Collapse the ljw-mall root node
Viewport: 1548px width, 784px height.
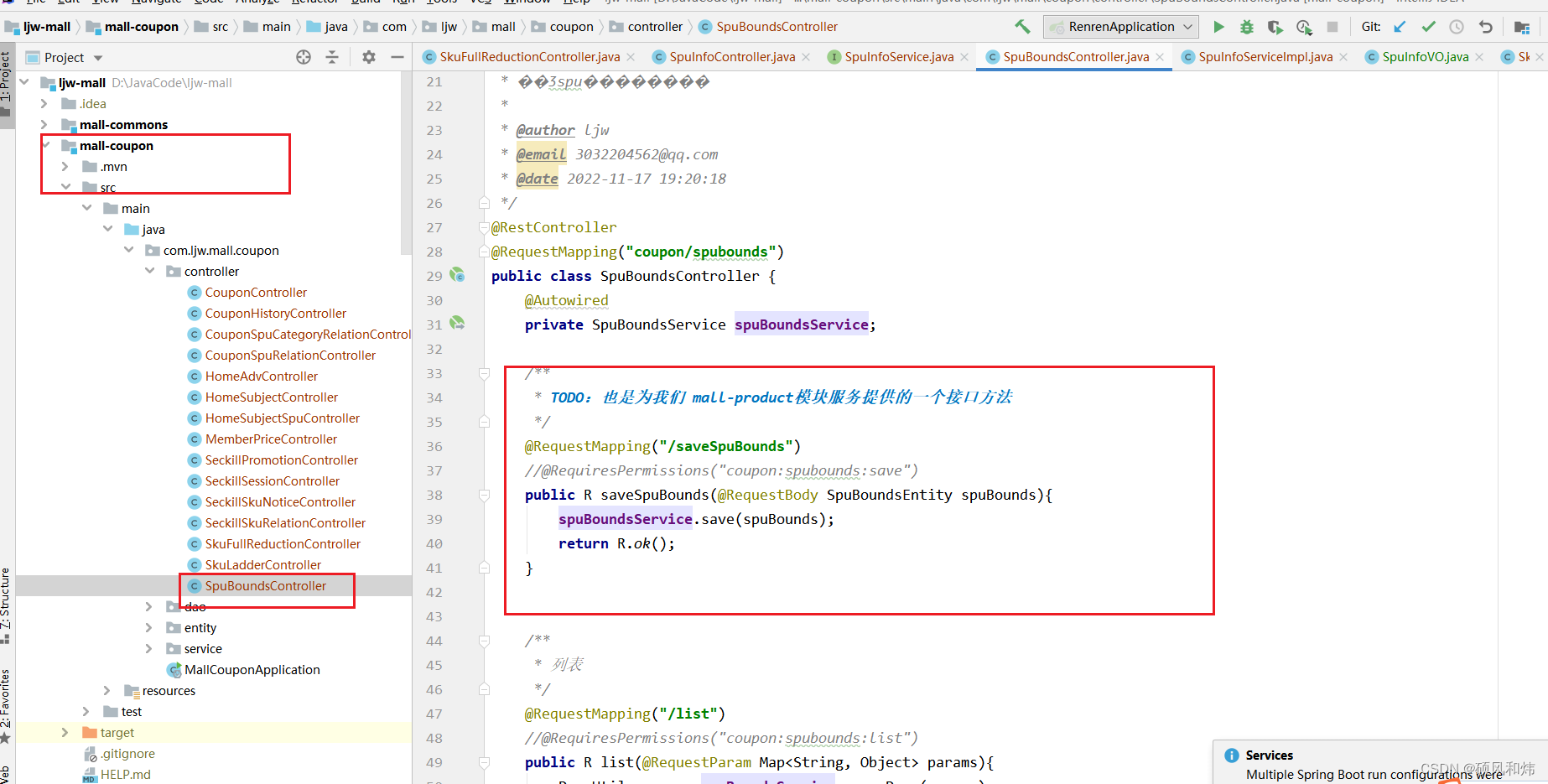(x=24, y=82)
